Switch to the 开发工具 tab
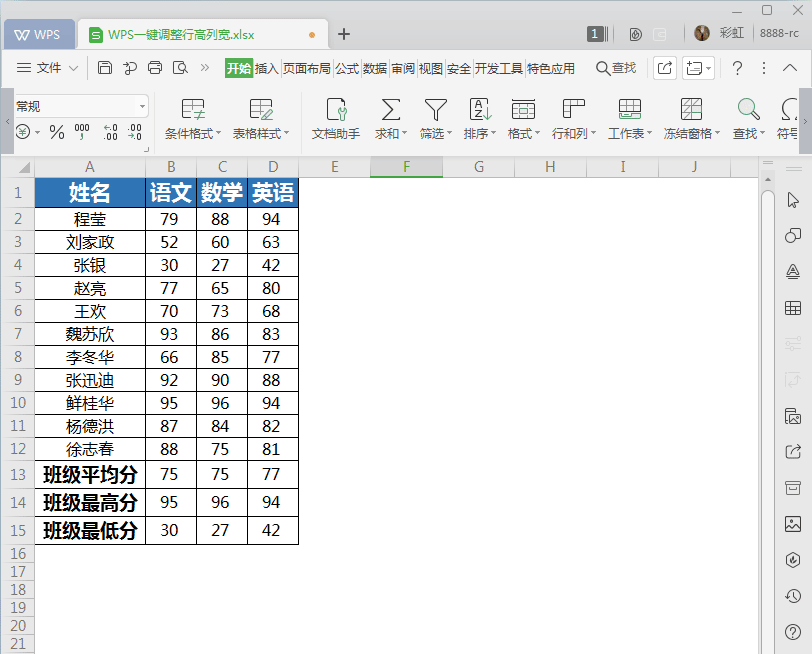The image size is (812, 654). [499, 68]
